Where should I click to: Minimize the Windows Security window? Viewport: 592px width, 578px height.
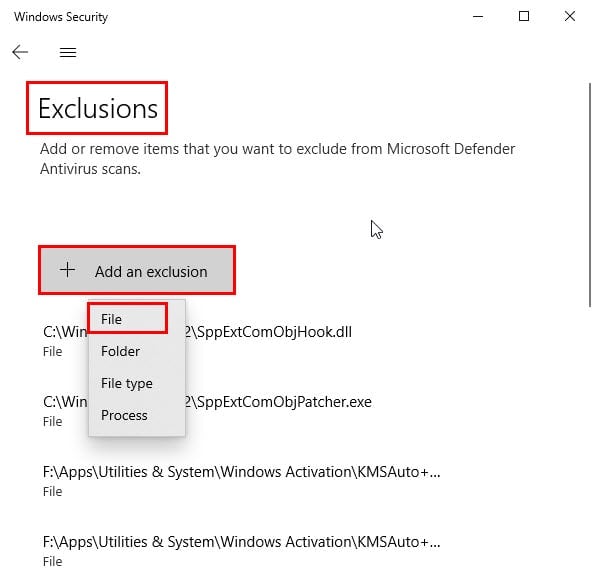pyautogui.click(x=478, y=16)
